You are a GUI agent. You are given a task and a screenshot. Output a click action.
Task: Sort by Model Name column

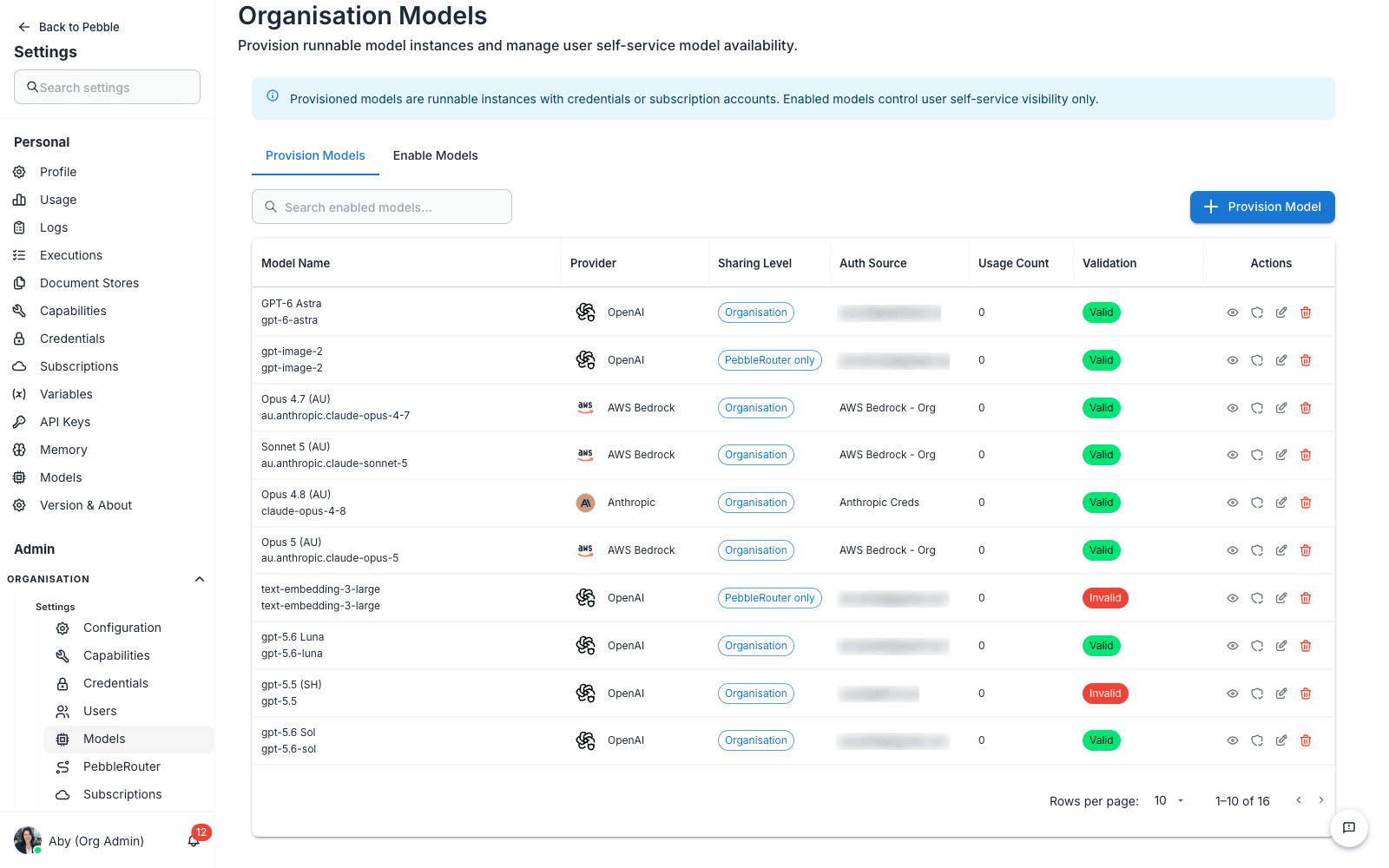coord(295,263)
